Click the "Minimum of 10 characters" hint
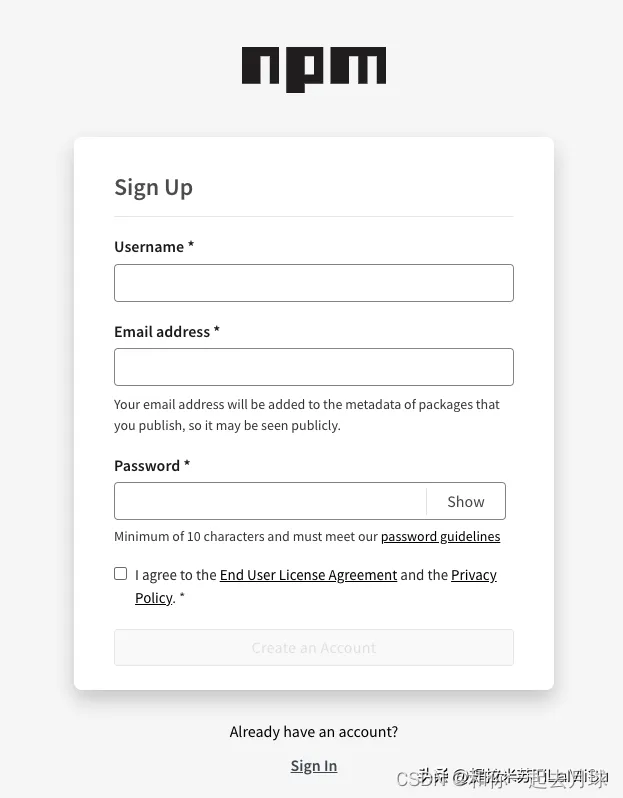623x798 pixels. coord(245,536)
